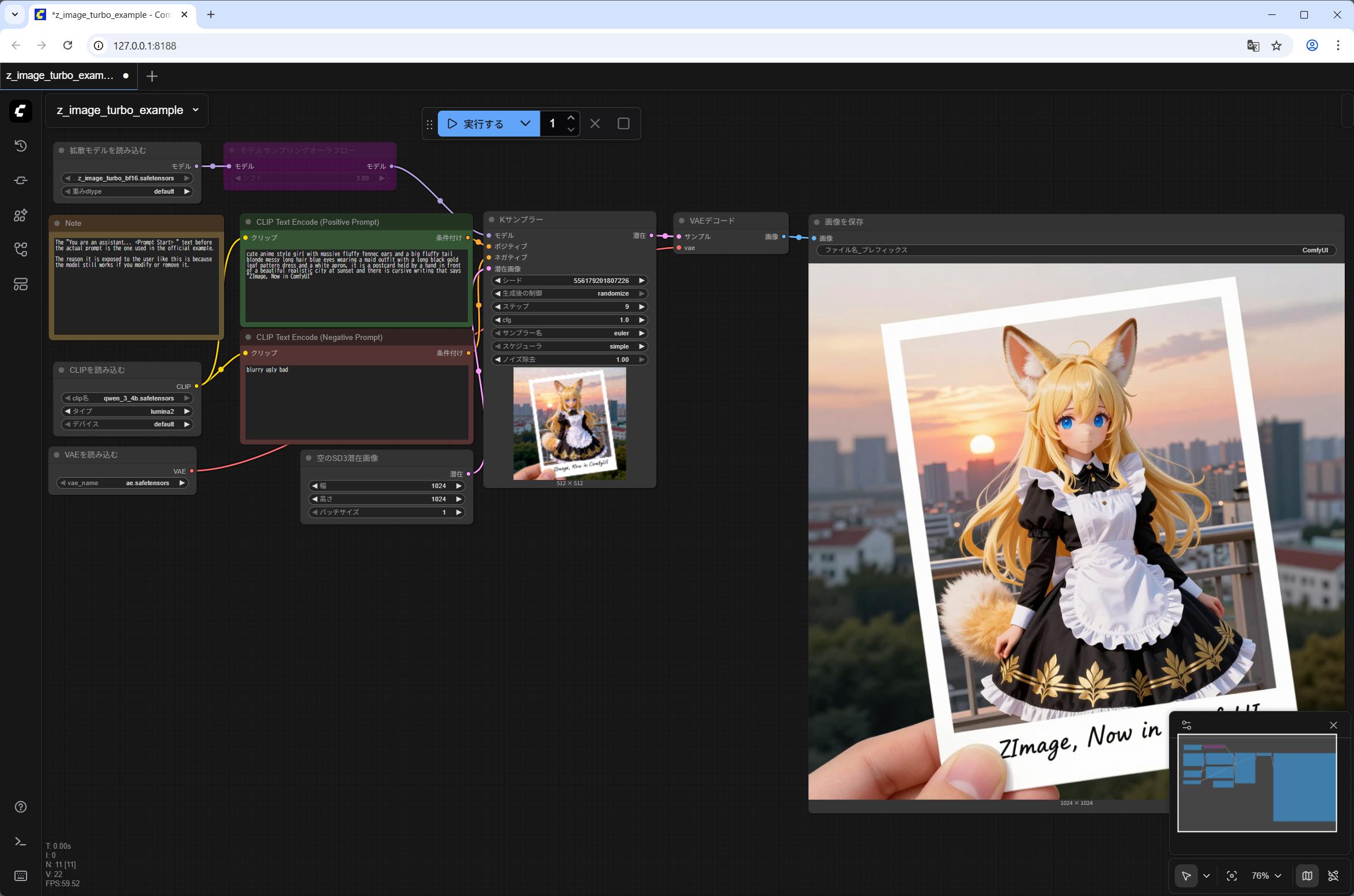Collapse the KSampler node via dot
This screenshot has height=896, width=1354.
[491, 220]
